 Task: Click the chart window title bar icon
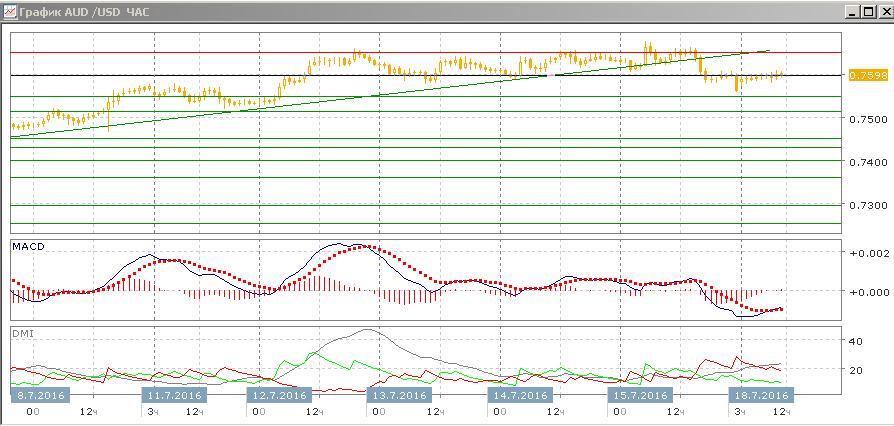(10, 11)
